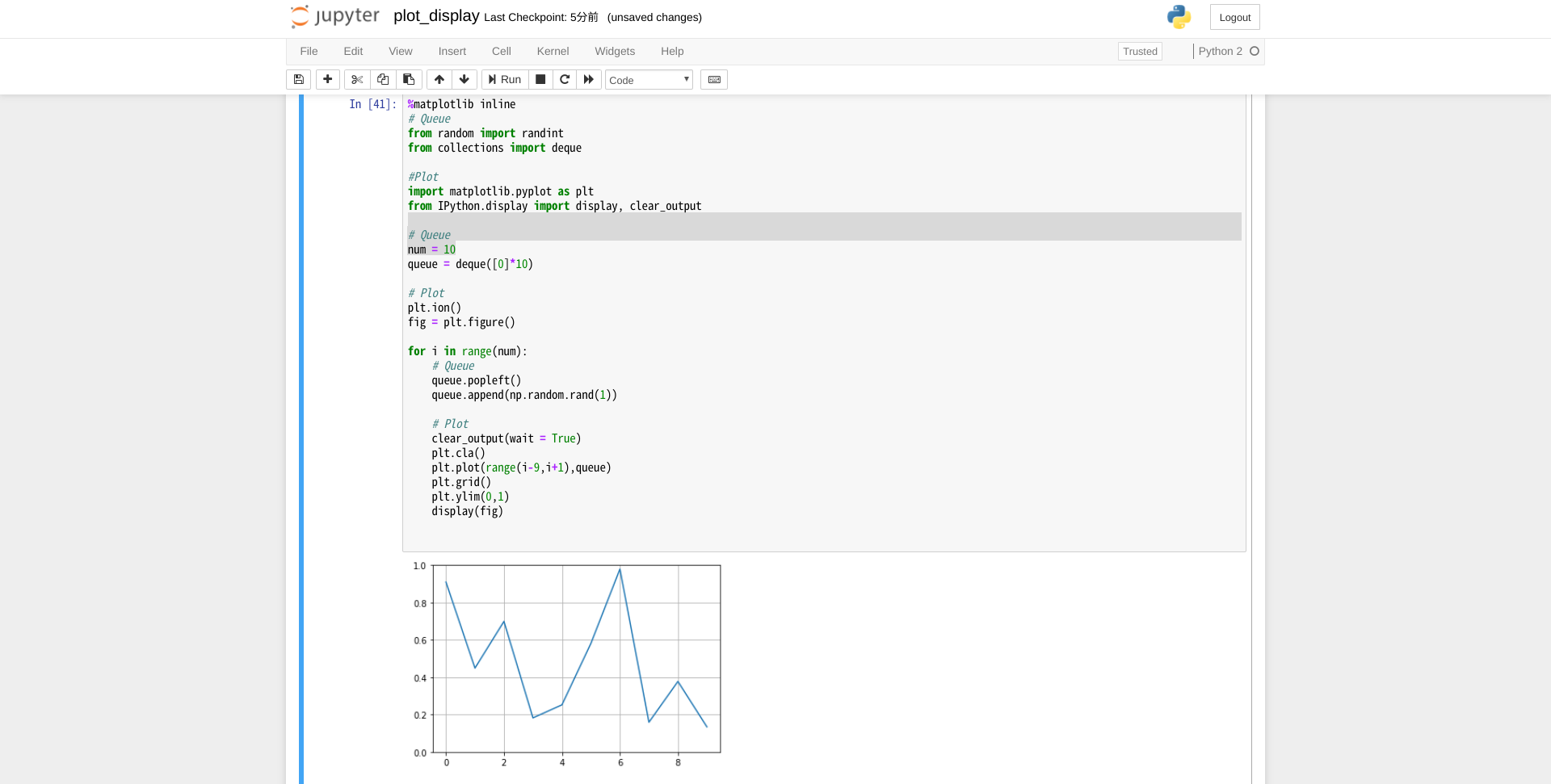Click the 'plt.ion()' code line
The image size is (1551, 784).
point(435,308)
